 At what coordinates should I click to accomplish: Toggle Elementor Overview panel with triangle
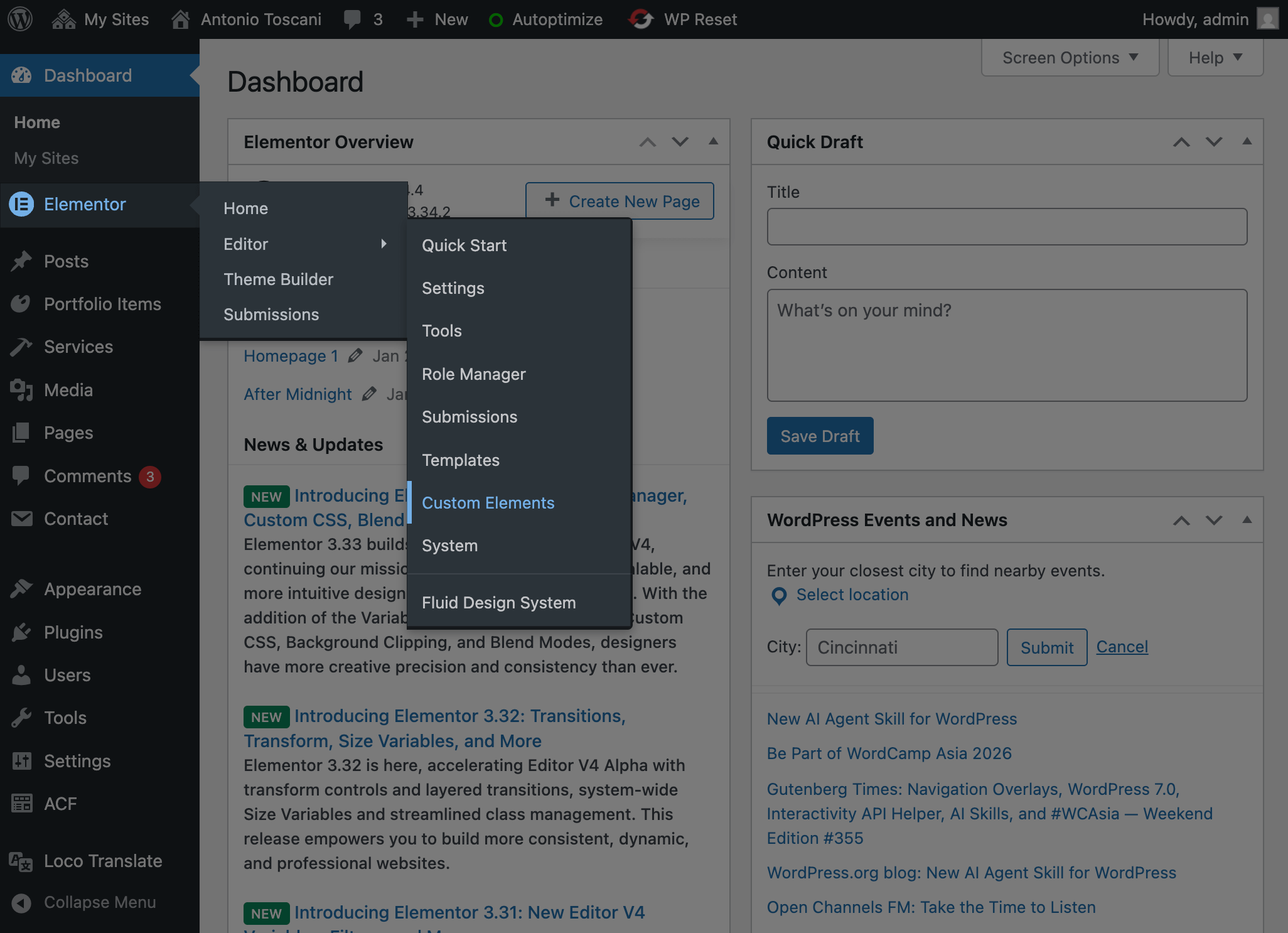coord(713,141)
